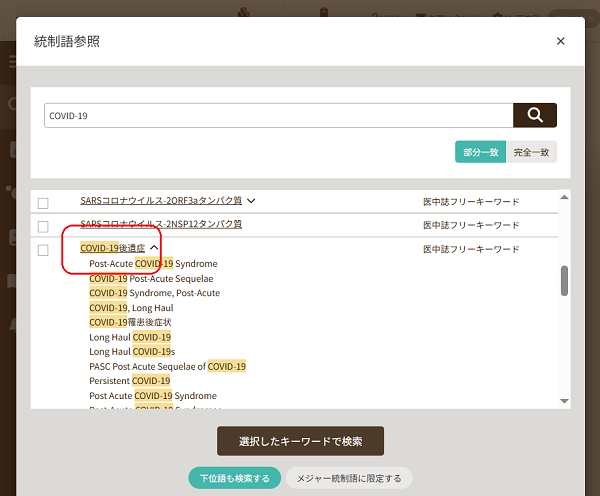Click the results scrollbar thumb
Image resolution: width=600 pixels, height=496 pixels.
564,281
